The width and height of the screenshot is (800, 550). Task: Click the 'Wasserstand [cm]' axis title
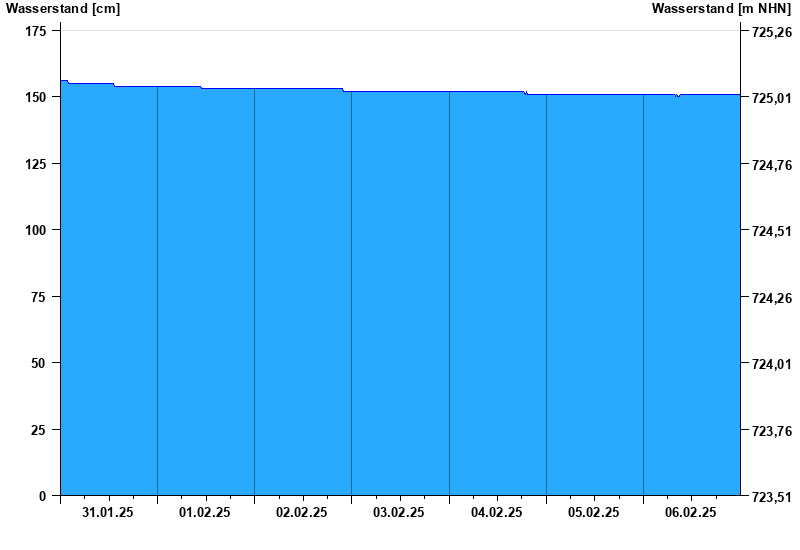point(63,9)
